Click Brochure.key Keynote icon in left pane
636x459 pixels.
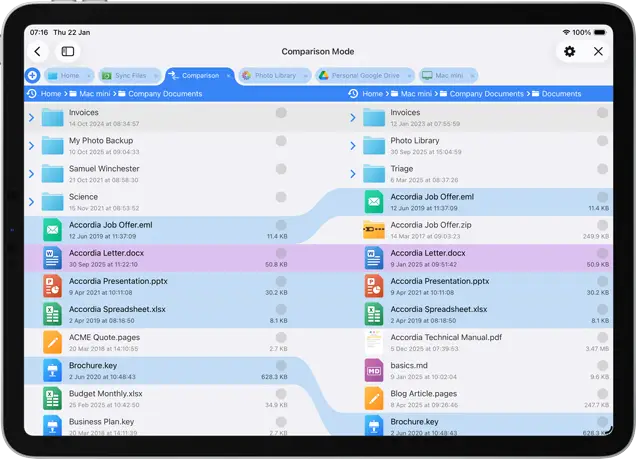[52, 371]
